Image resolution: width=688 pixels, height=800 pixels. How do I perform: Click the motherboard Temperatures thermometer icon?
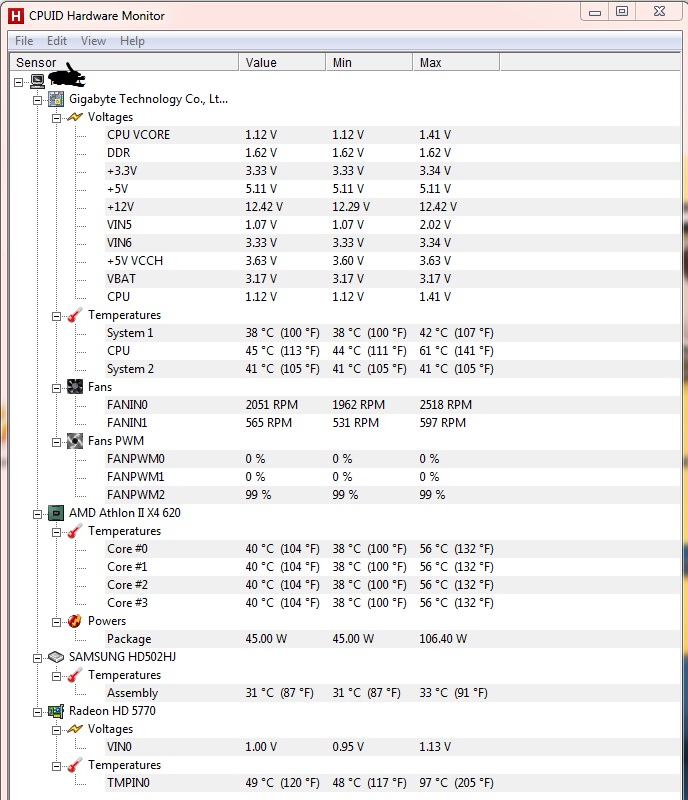[75, 315]
